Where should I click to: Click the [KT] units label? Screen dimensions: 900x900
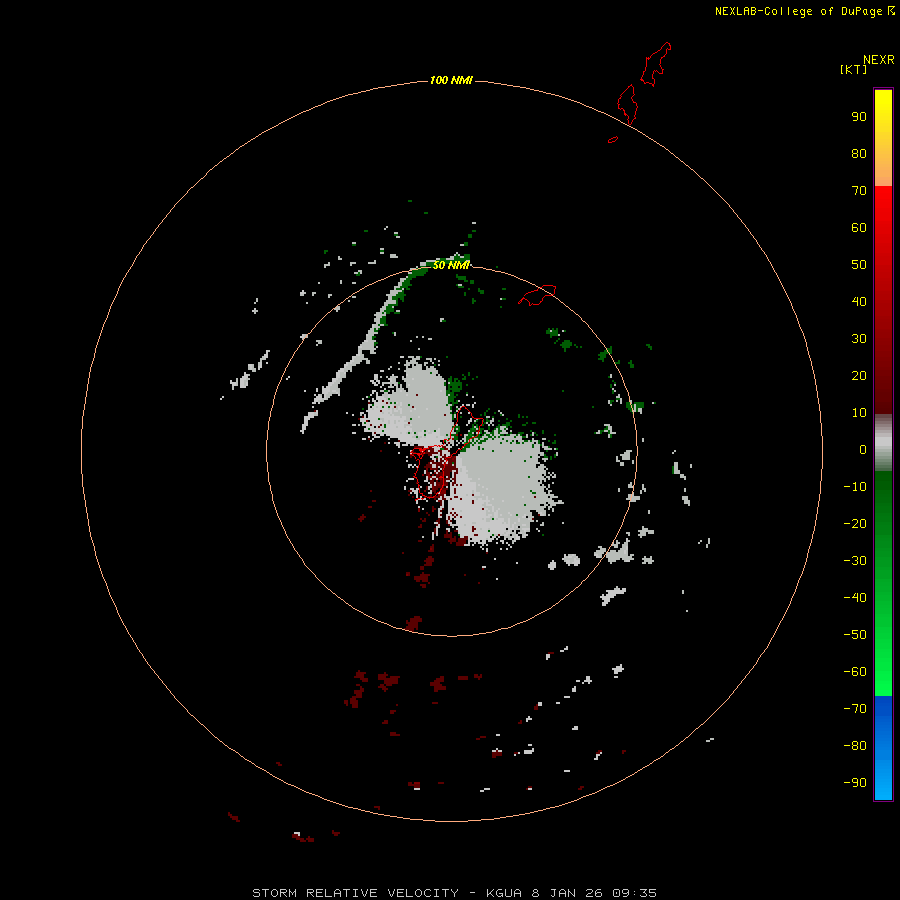pos(853,69)
